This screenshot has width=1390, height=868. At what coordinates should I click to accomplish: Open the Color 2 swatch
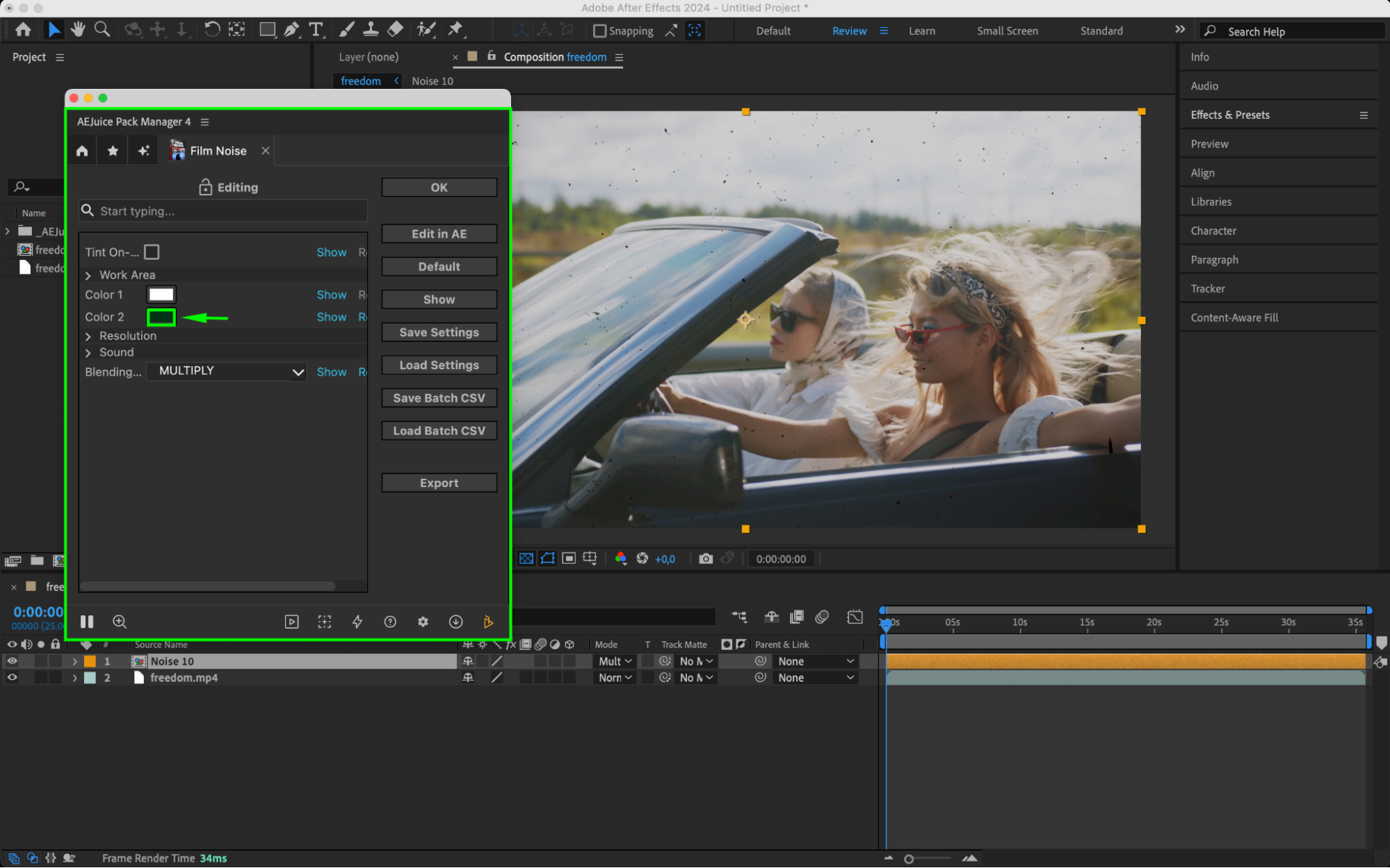click(x=161, y=317)
